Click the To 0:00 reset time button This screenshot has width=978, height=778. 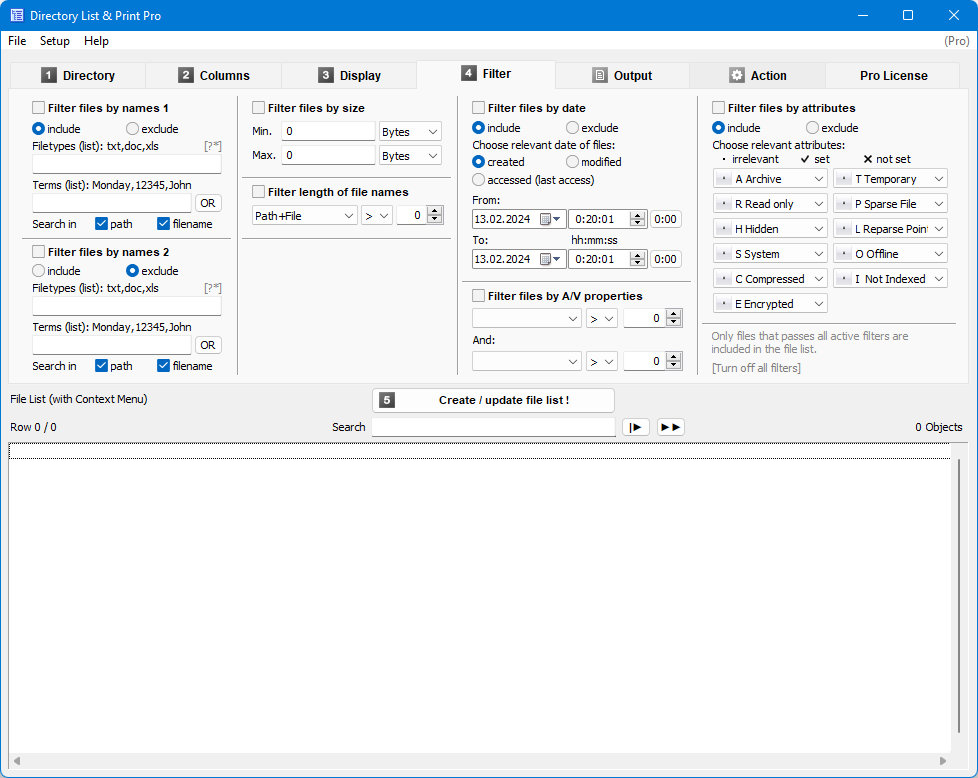point(666,259)
